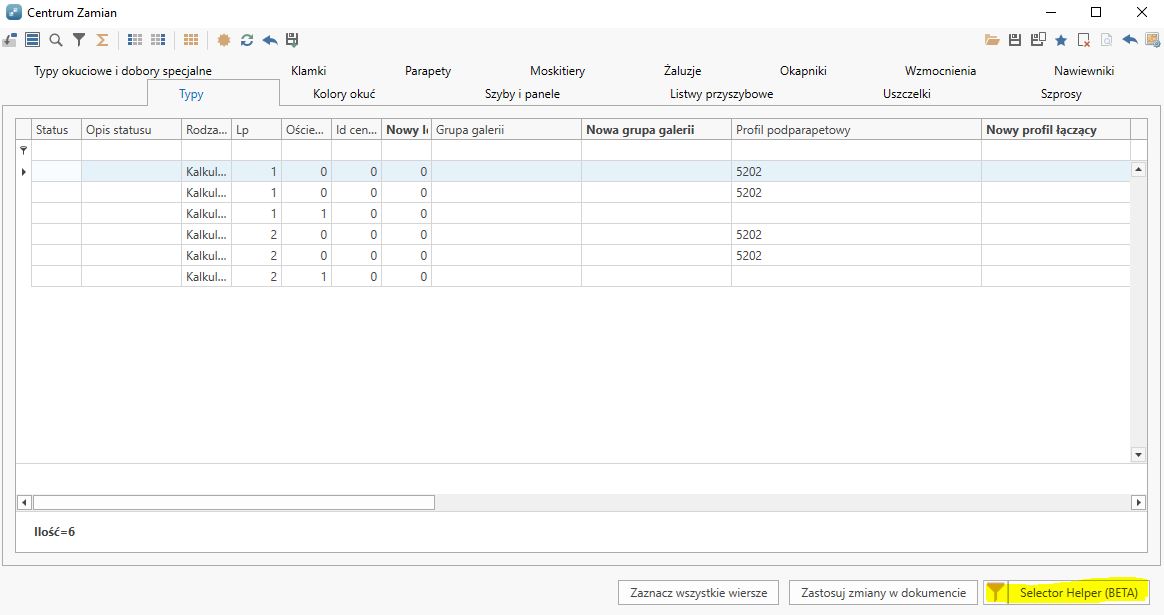
Task: Click the horizontal scrollbar right arrow
Action: tap(1138, 503)
